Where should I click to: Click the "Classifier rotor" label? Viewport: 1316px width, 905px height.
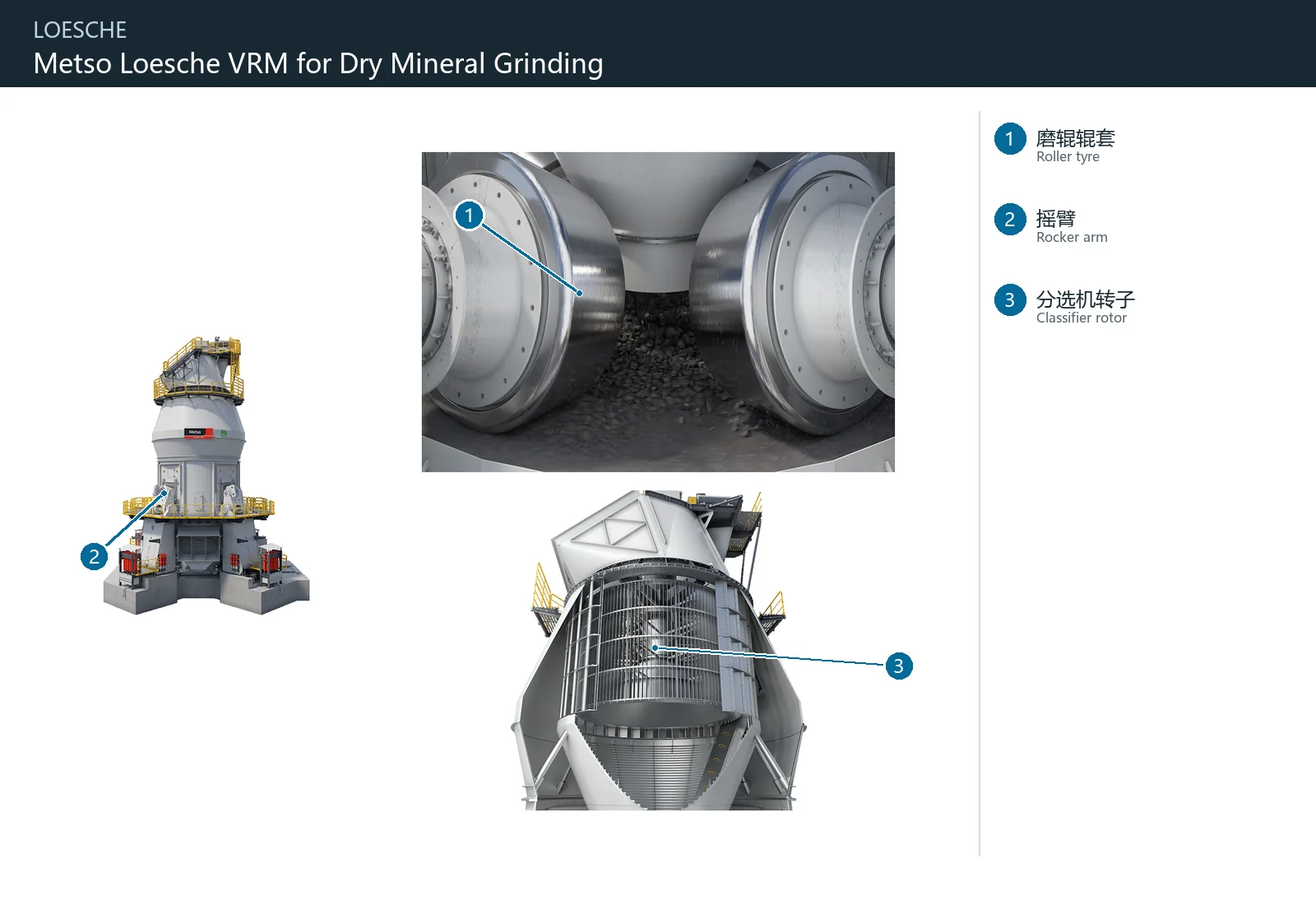click(1082, 318)
